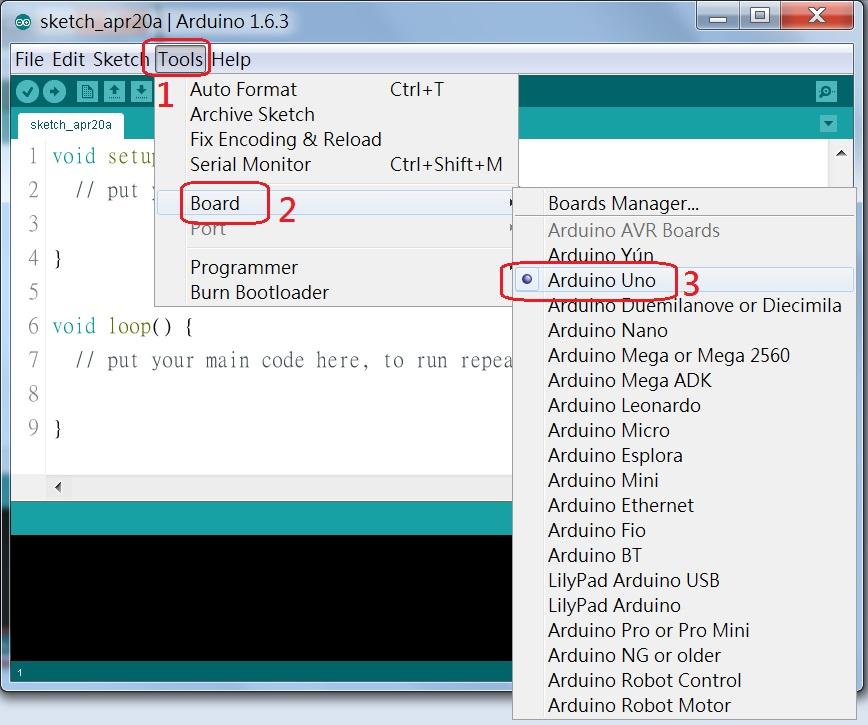The width and height of the screenshot is (868, 725).
Task: Select Arduino Uno board radio option
Action: pyautogui.click(x=685, y=280)
